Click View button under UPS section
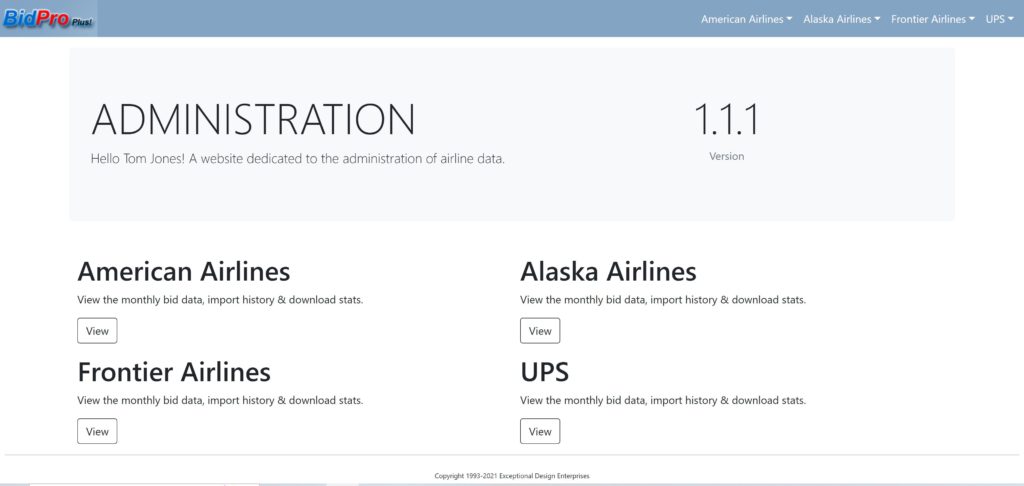Screen dimensions: 1024x486 tap(540, 431)
